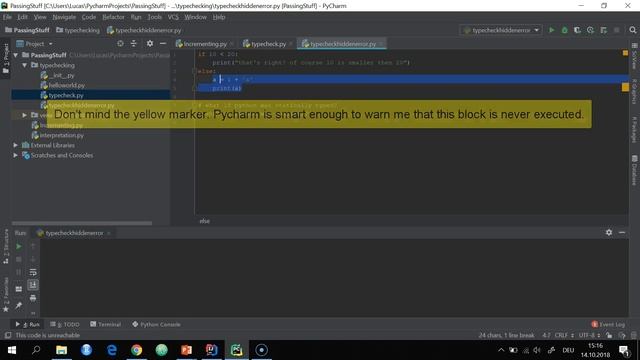Toggle the file read-only lock icon

[609, 335]
